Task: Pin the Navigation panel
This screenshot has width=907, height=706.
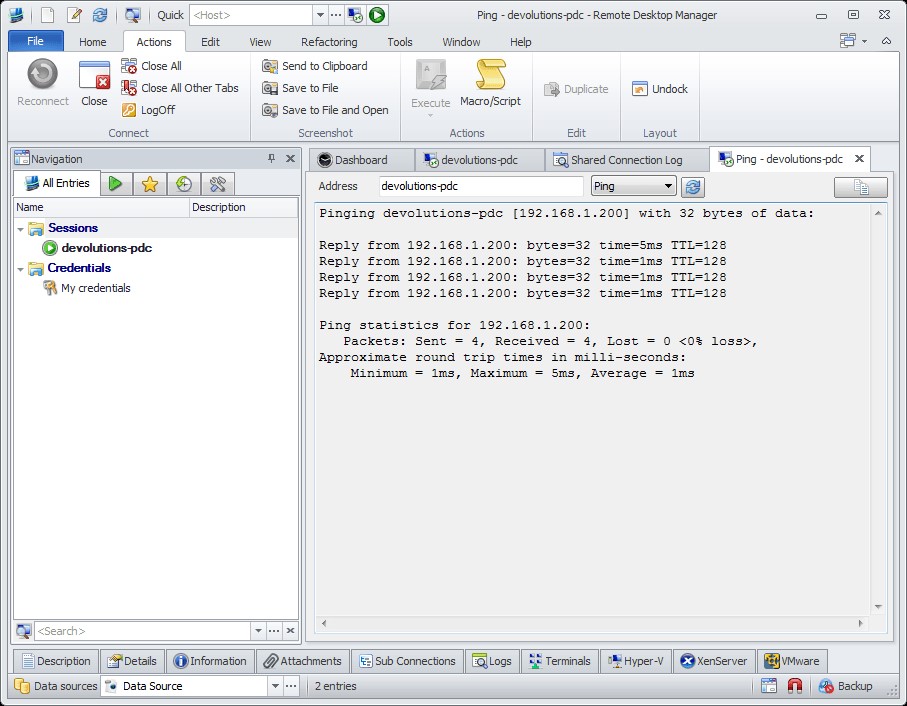Action: tap(271, 159)
